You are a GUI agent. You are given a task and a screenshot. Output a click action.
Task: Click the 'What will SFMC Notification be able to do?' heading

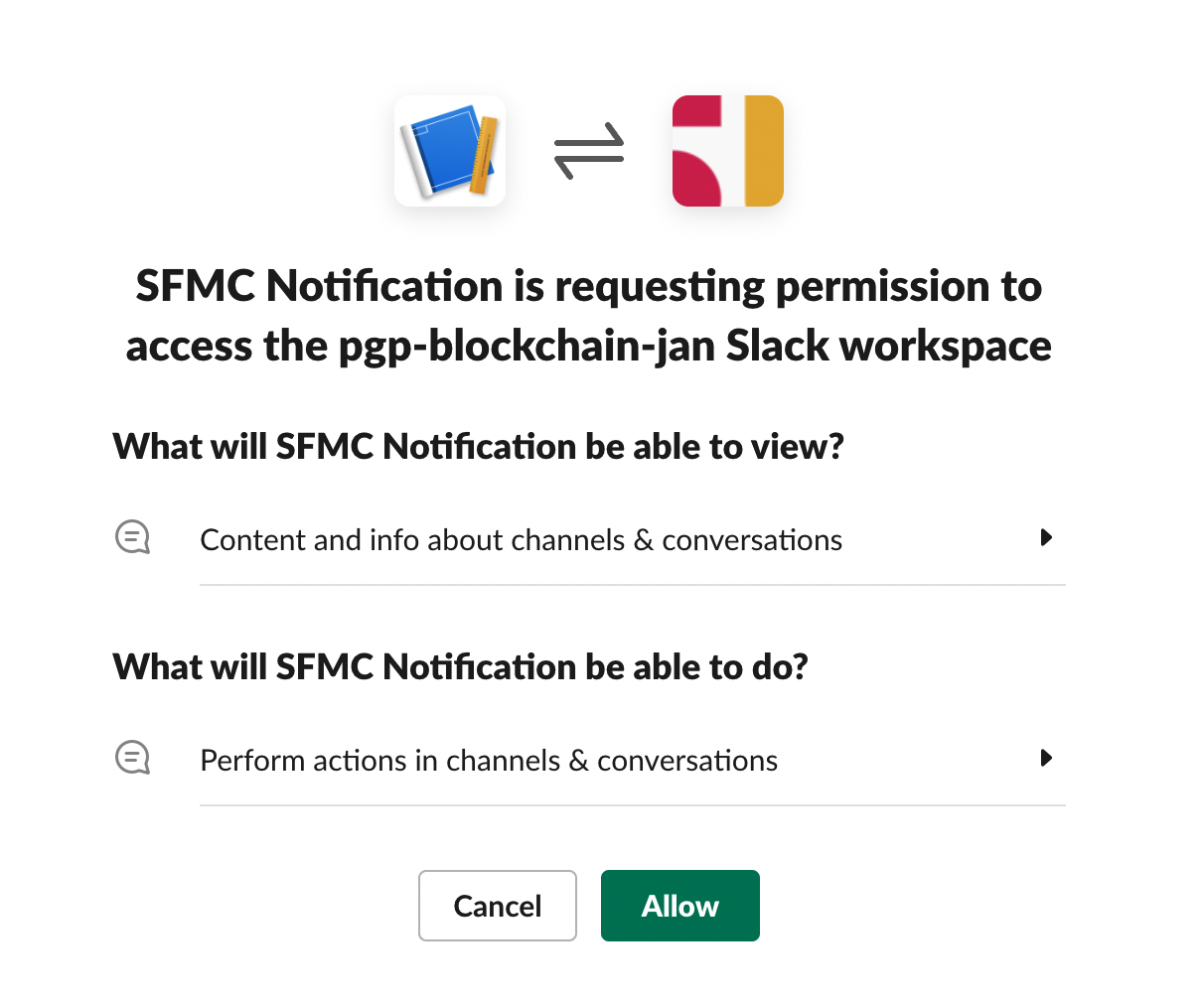(460, 667)
